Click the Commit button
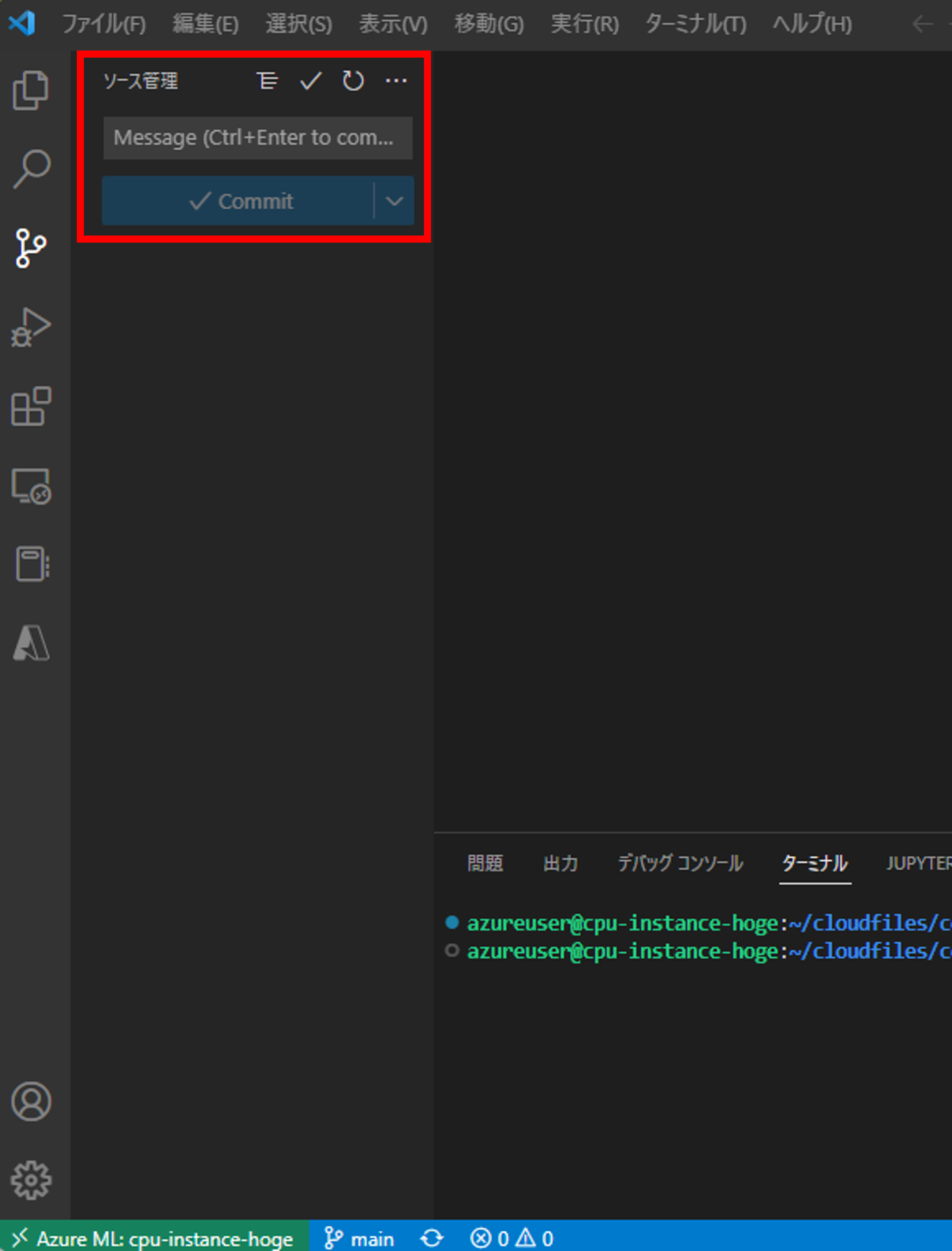952x1251 pixels. coord(241,200)
